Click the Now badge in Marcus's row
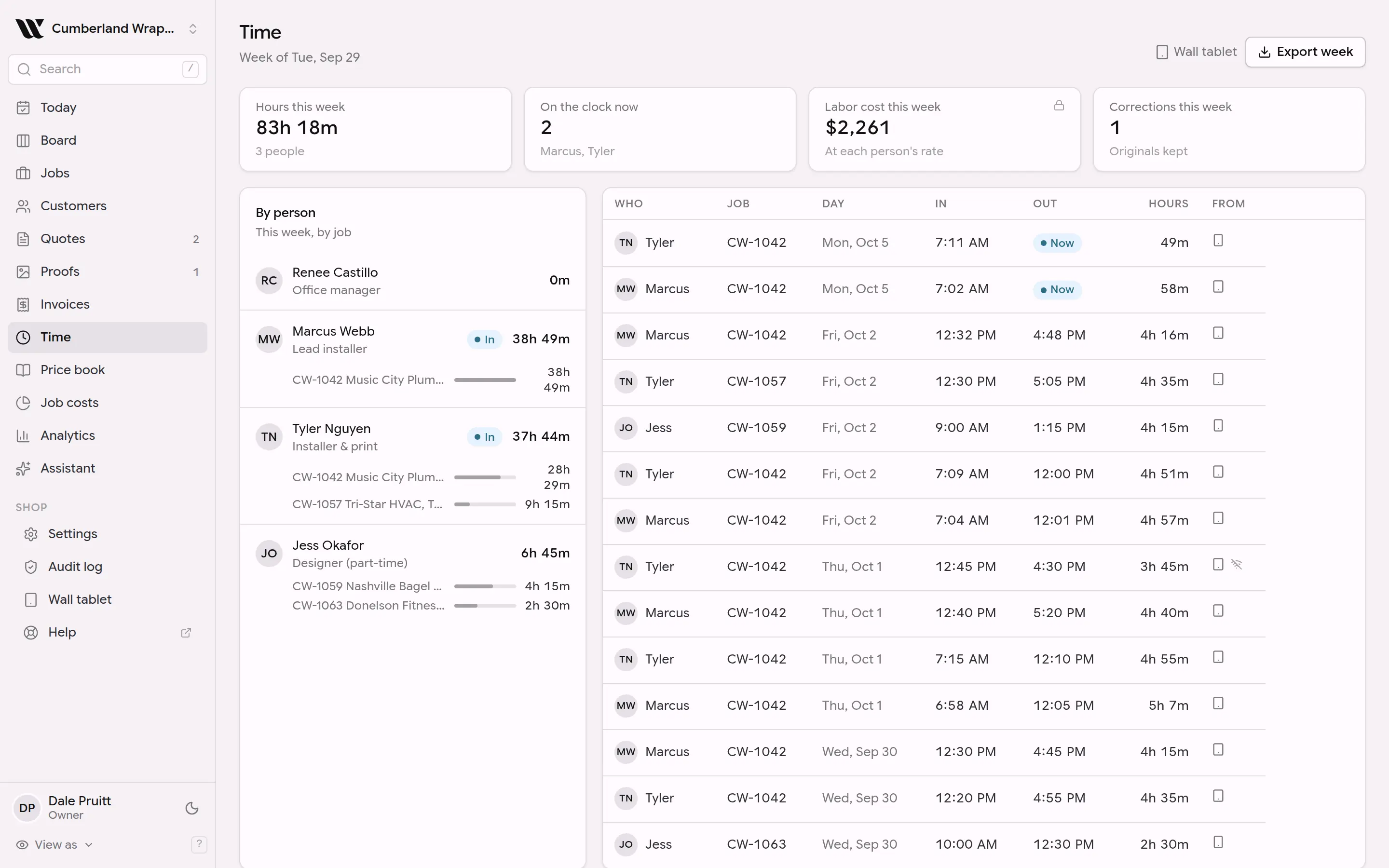 (x=1057, y=289)
